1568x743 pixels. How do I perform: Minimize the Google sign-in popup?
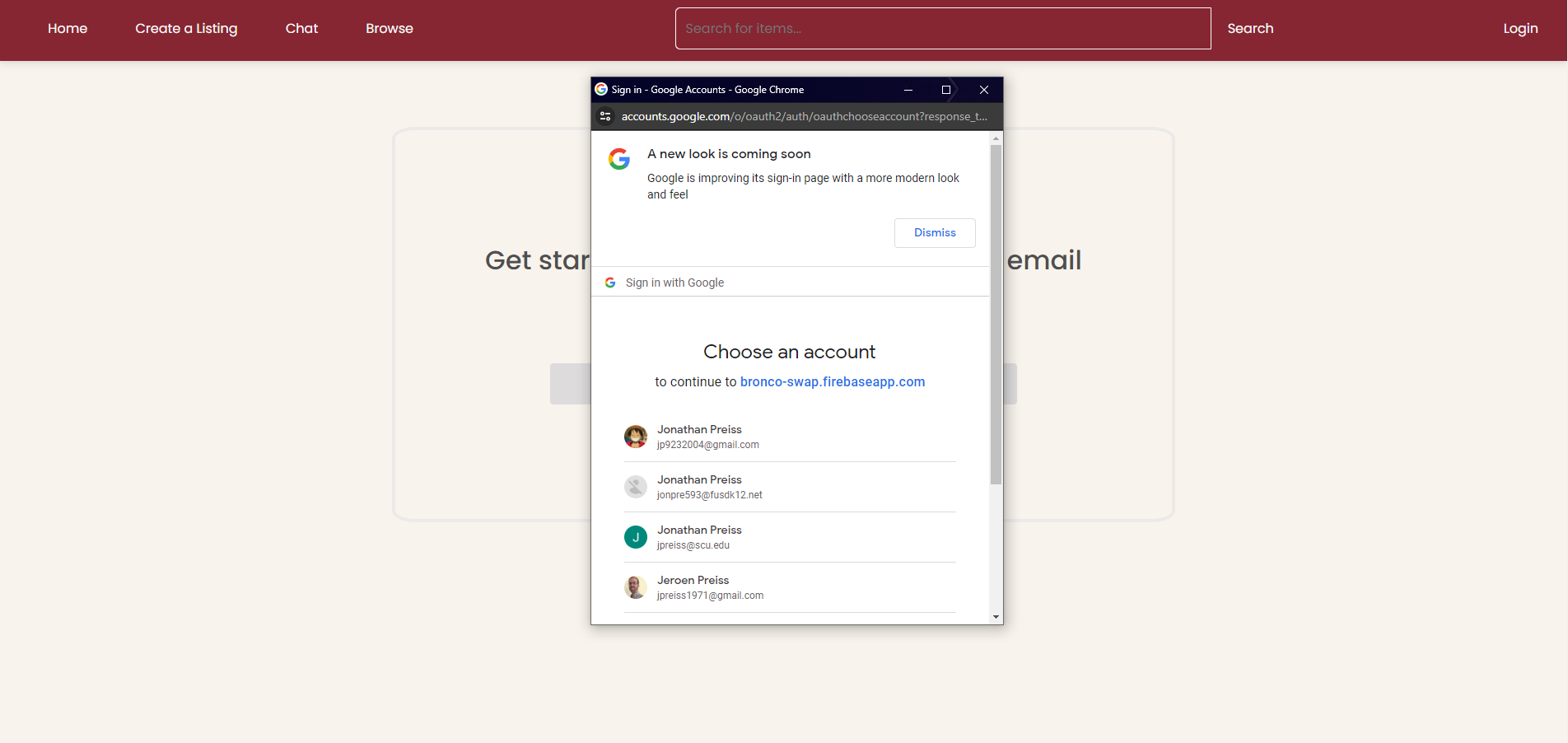pyautogui.click(x=908, y=90)
